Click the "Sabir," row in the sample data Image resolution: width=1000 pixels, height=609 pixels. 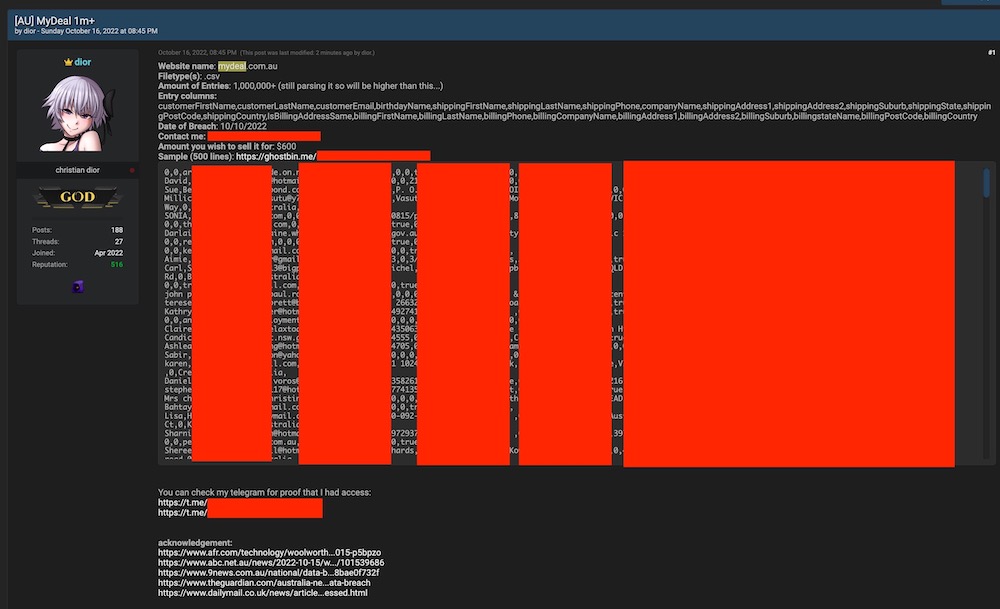pyautogui.click(x=177, y=355)
